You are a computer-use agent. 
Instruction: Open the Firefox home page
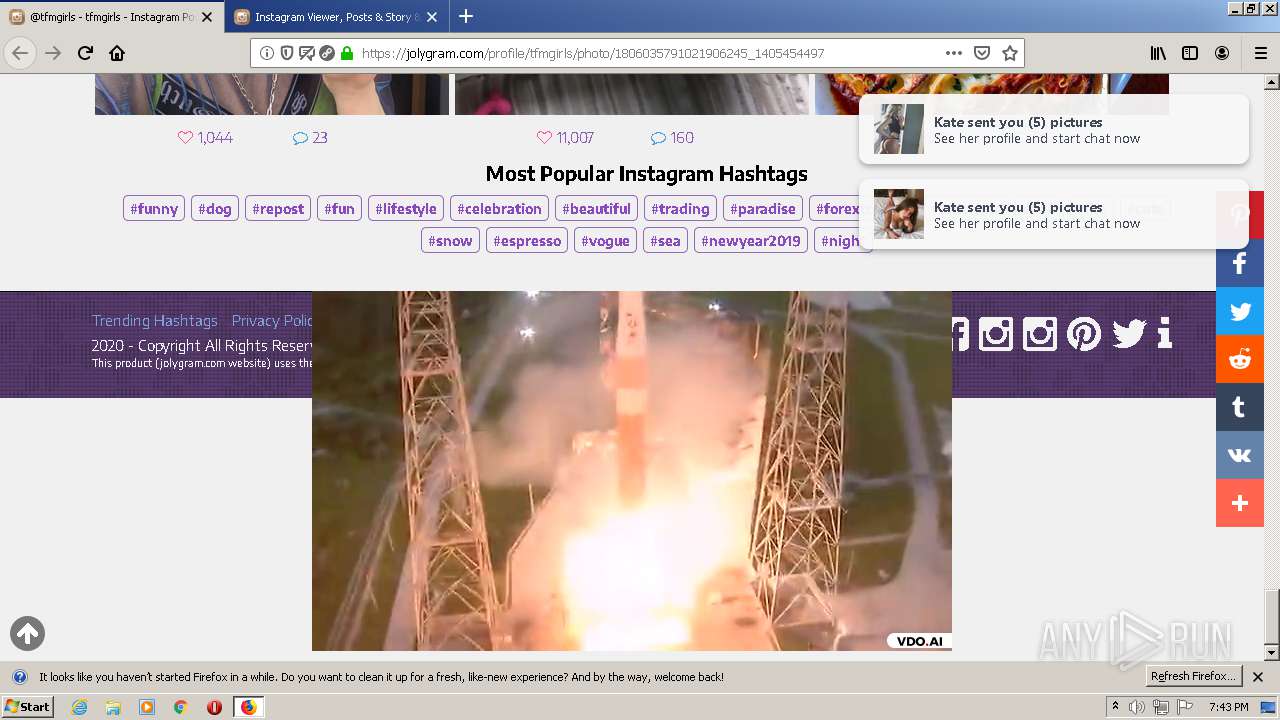117,53
